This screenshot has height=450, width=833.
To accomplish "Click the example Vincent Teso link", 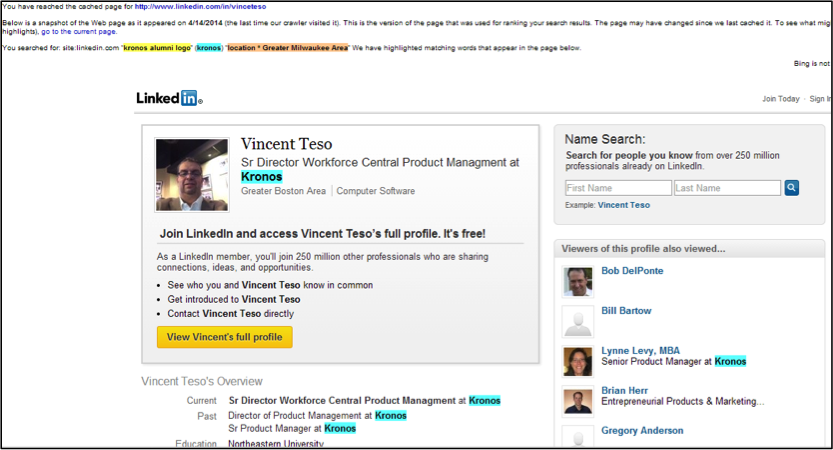I will 624,205.
